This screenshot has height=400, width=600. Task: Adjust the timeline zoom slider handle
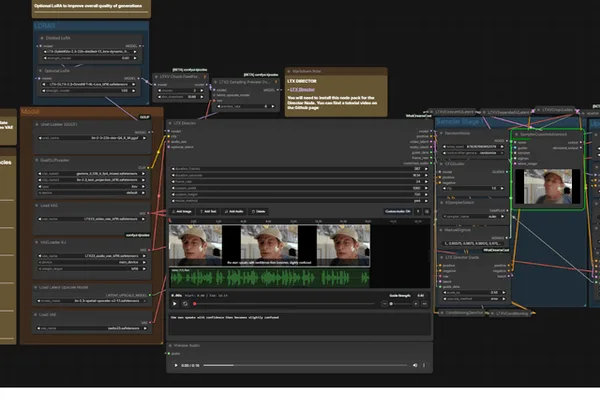coord(391,304)
